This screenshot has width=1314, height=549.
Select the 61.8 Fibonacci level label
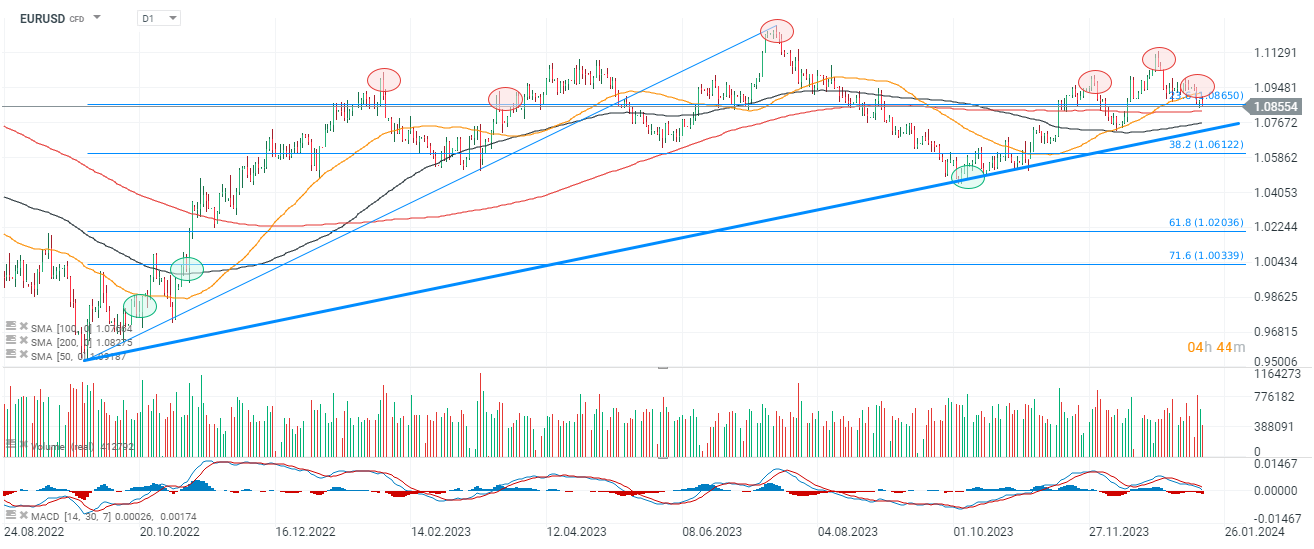coord(1206,222)
